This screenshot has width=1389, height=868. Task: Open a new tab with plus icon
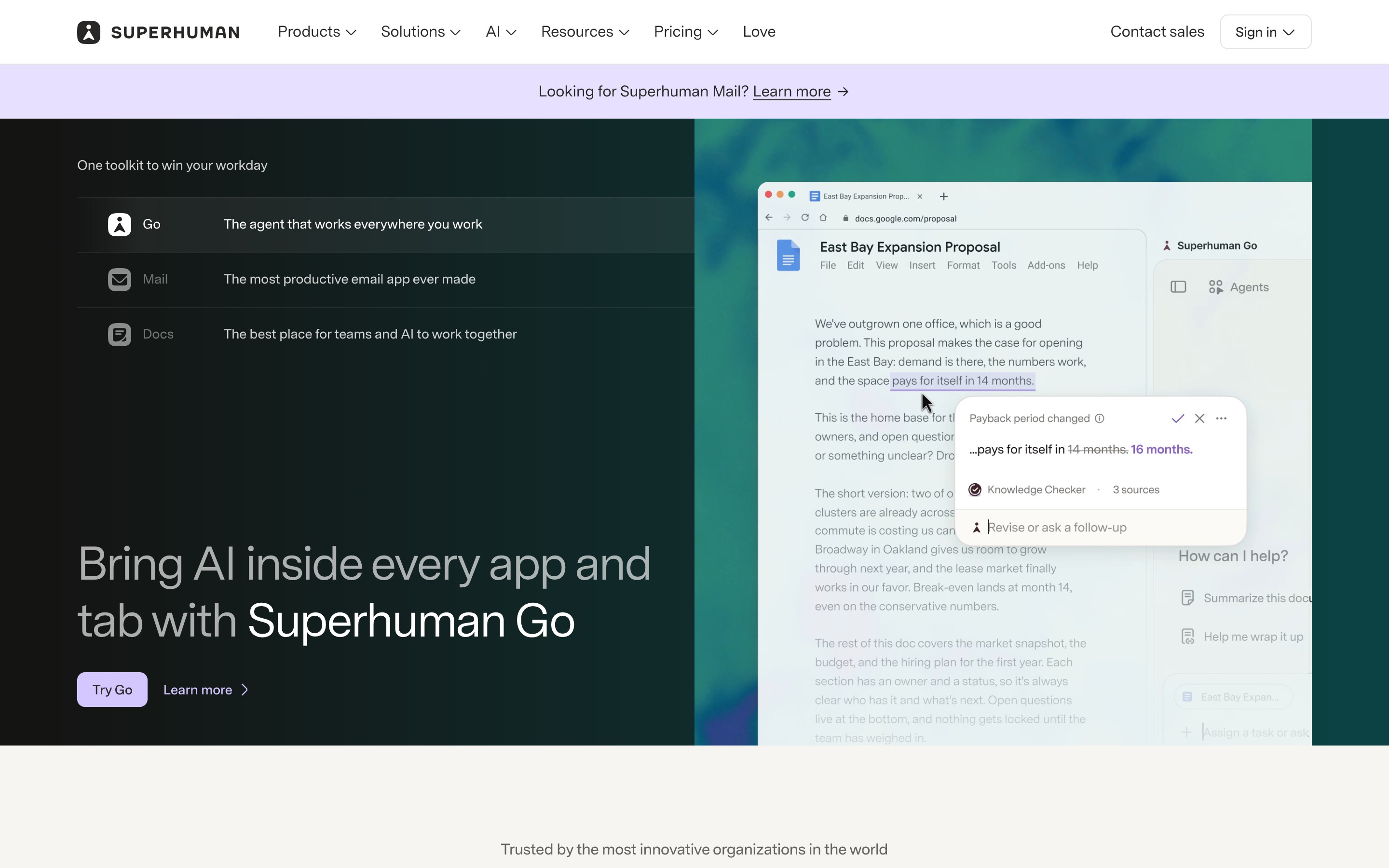click(x=943, y=196)
